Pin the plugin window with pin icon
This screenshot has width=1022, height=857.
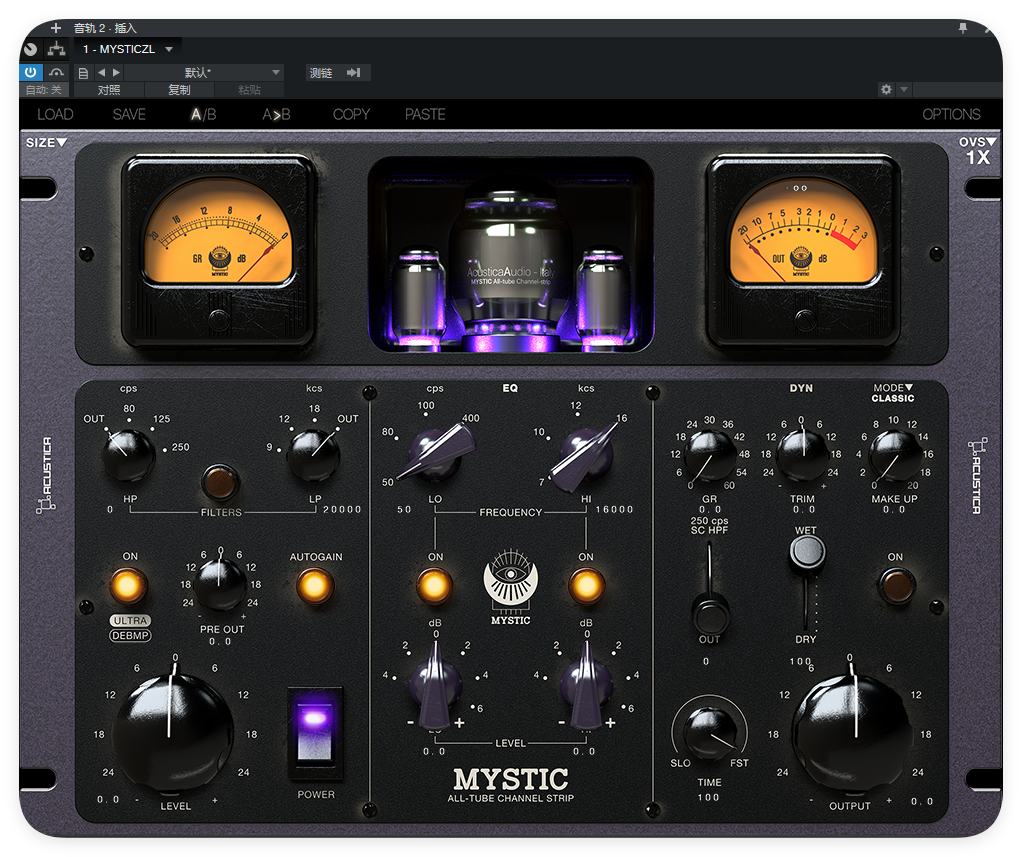click(x=963, y=28)
